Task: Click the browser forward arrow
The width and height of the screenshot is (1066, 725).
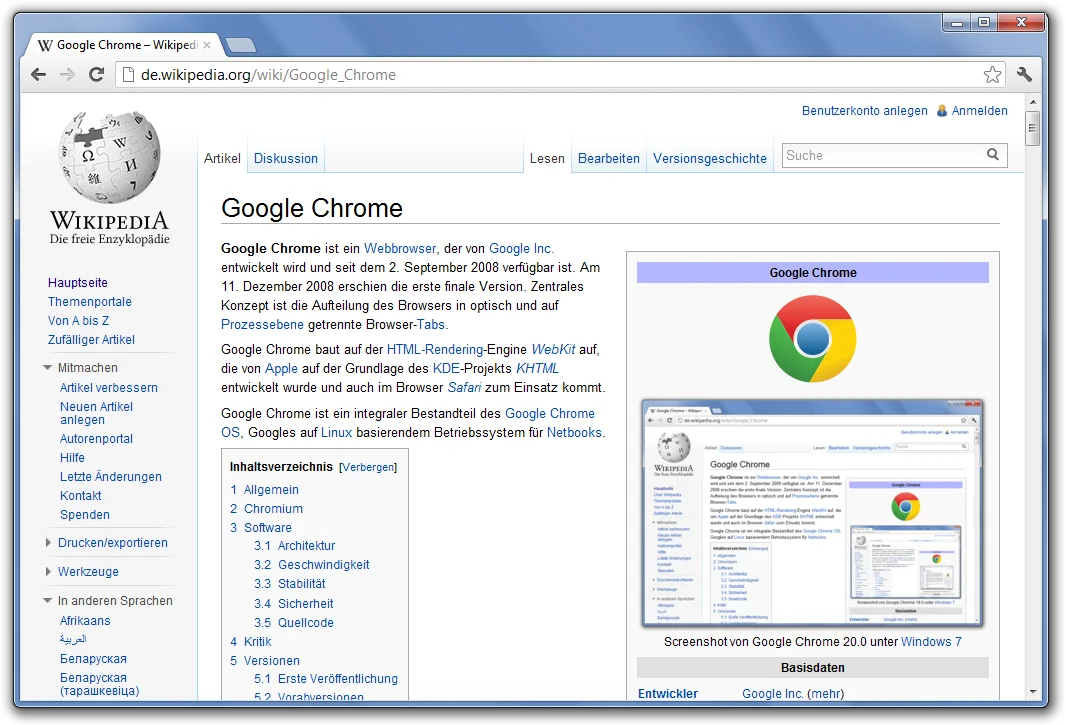Action: pos(67,75)
